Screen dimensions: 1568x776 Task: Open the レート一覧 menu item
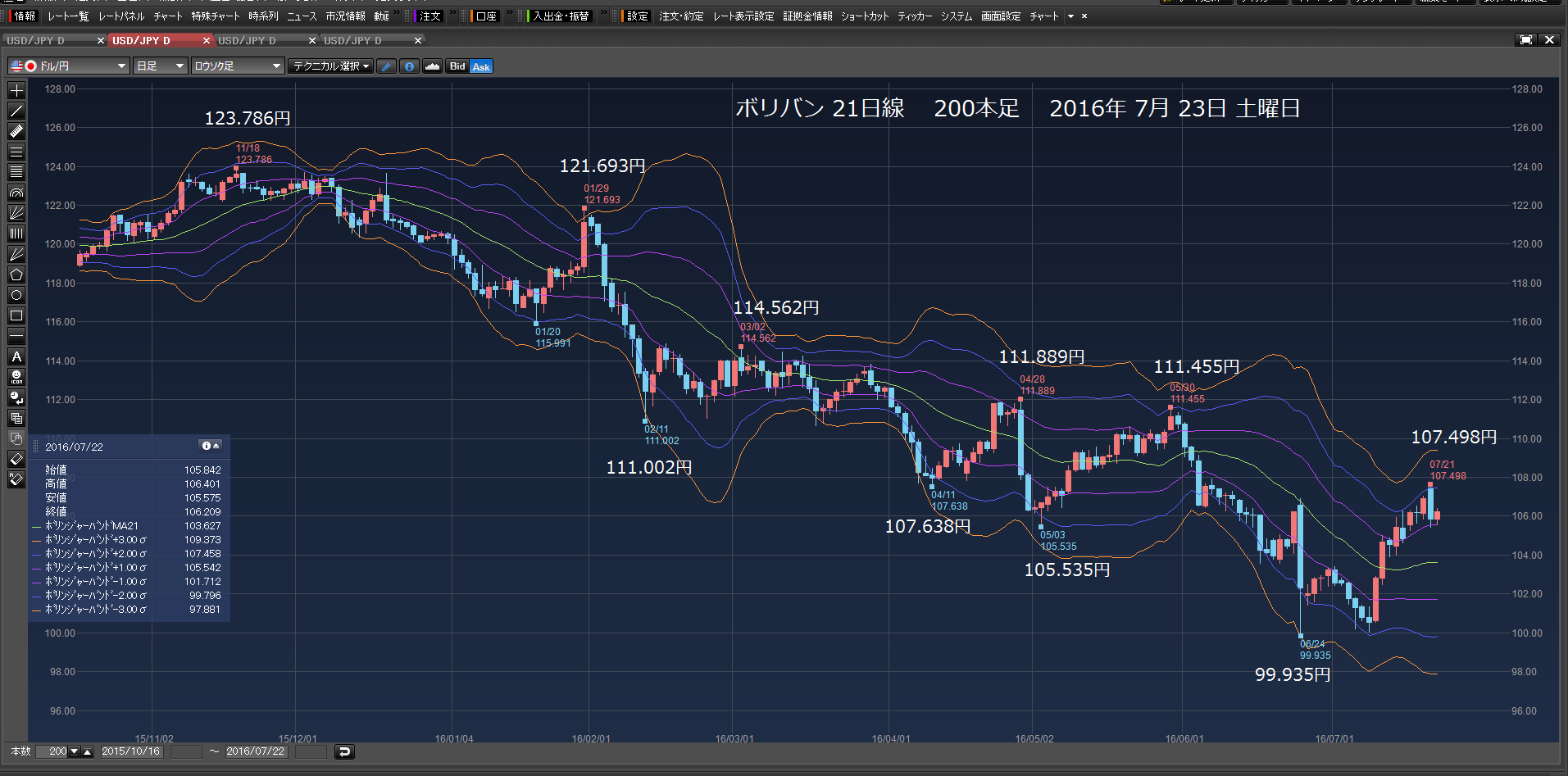[x=68, y=16]
